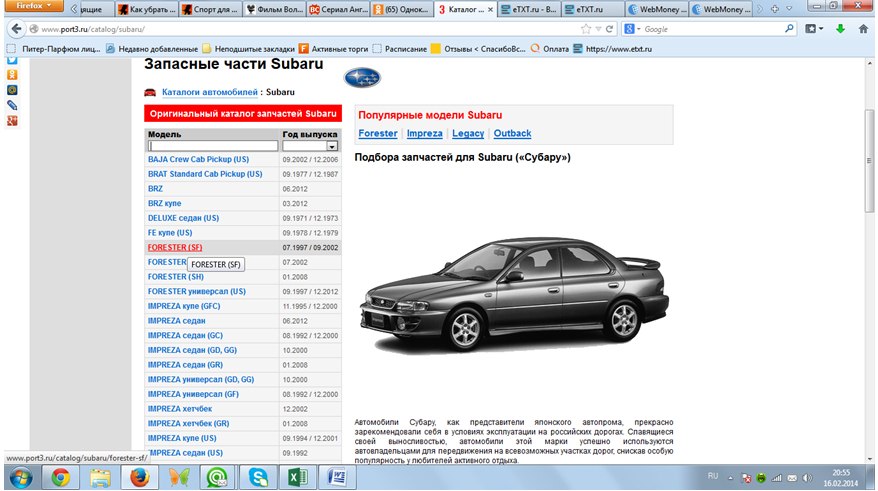Screen dimensions: 878x491
Task: Open the 'Оплата' bookmark
Action: pyautogui.click(x=549, y=49)
